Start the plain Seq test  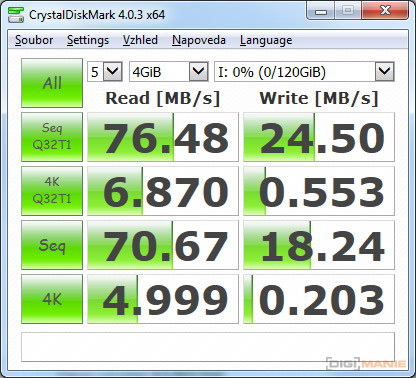pos(52,245)
